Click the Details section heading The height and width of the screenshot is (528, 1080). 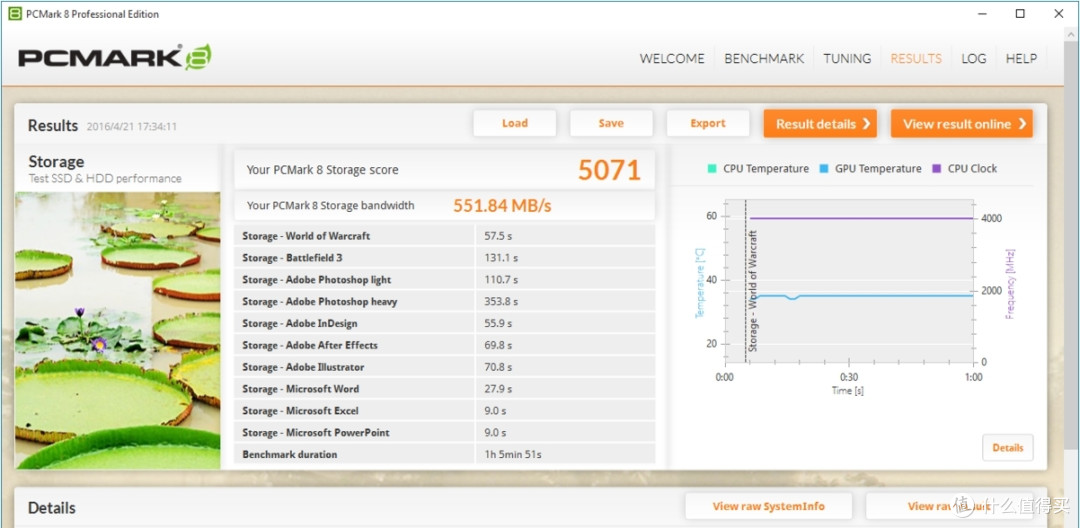click(x=52, y=508)
